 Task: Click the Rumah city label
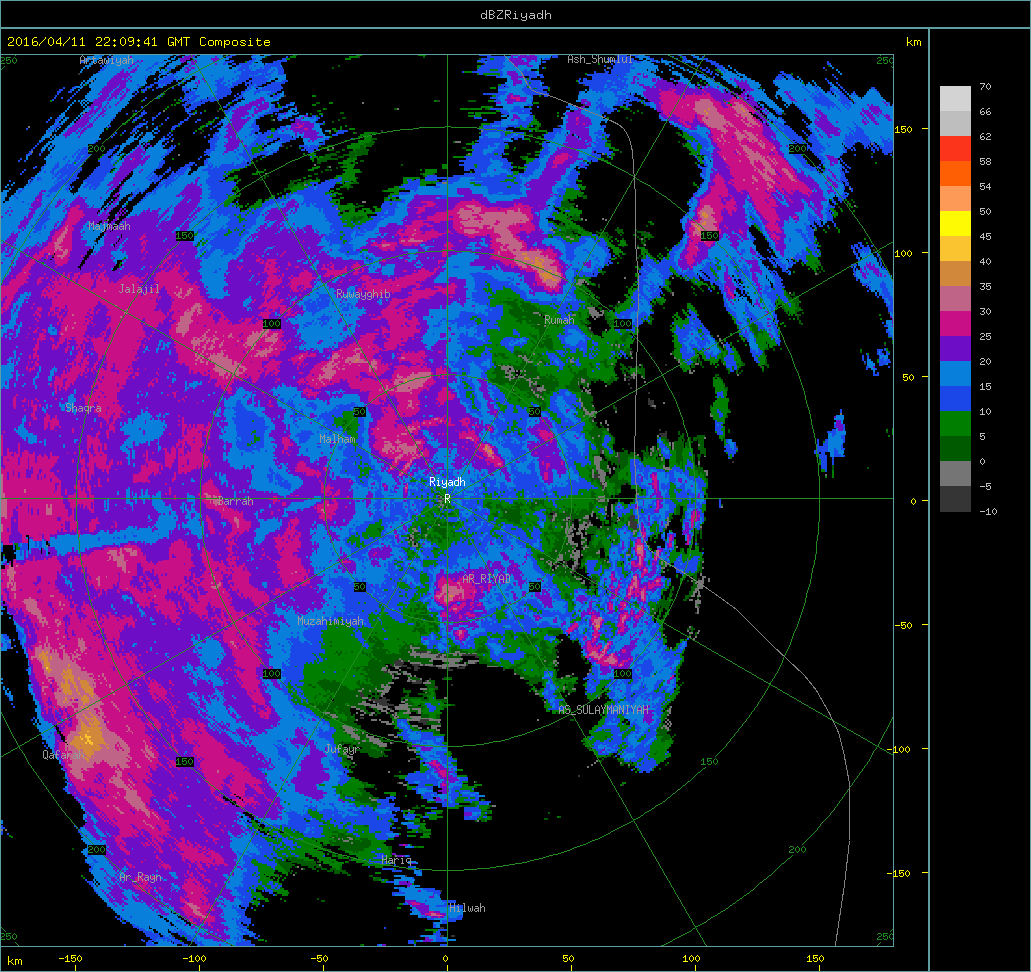[x=559, y=320]
